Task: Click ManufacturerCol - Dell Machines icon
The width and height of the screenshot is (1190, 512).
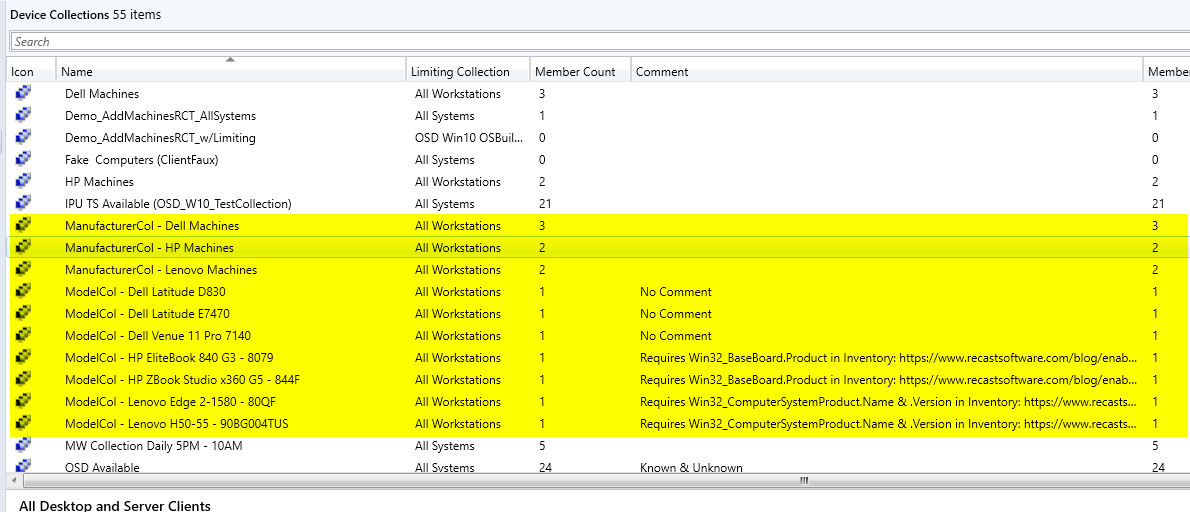Action: tap(23, 225)
